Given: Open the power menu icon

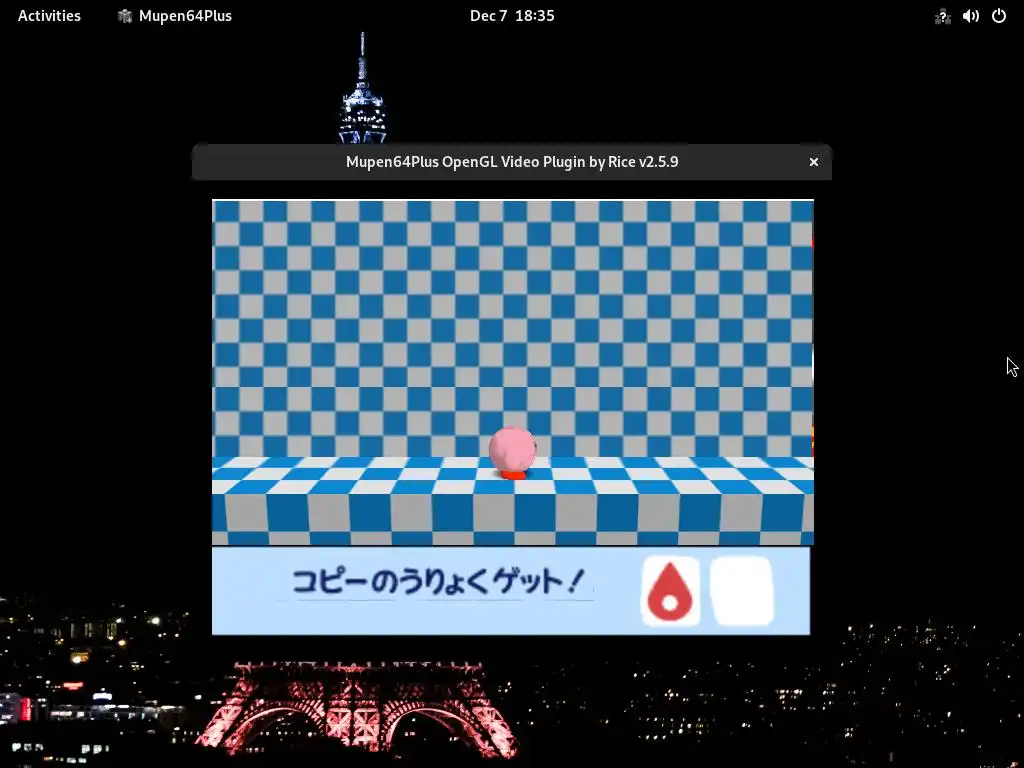Looking at the screenshot, I should tap(999, 16).
